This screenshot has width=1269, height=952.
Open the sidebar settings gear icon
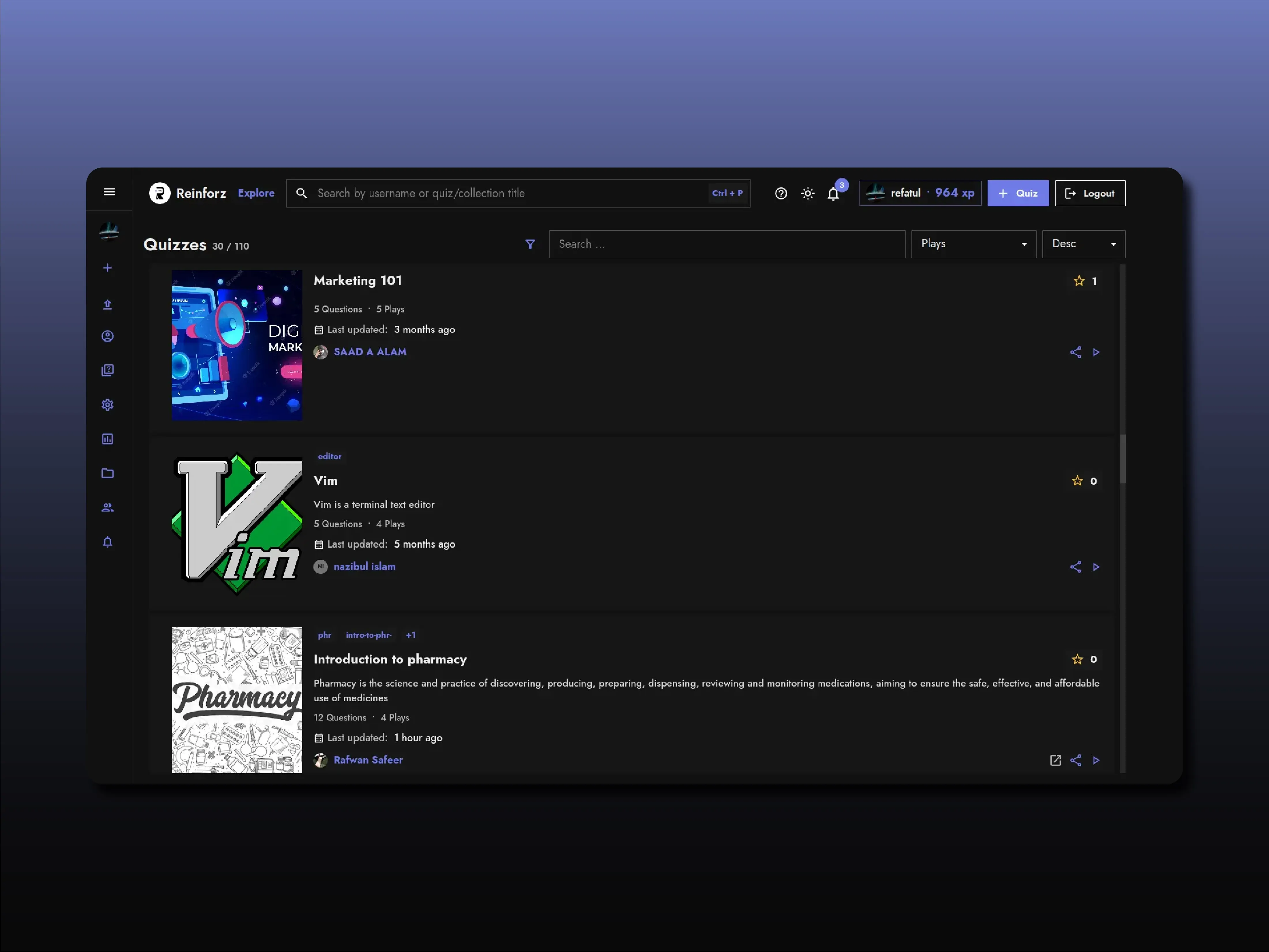coord(108,405)
